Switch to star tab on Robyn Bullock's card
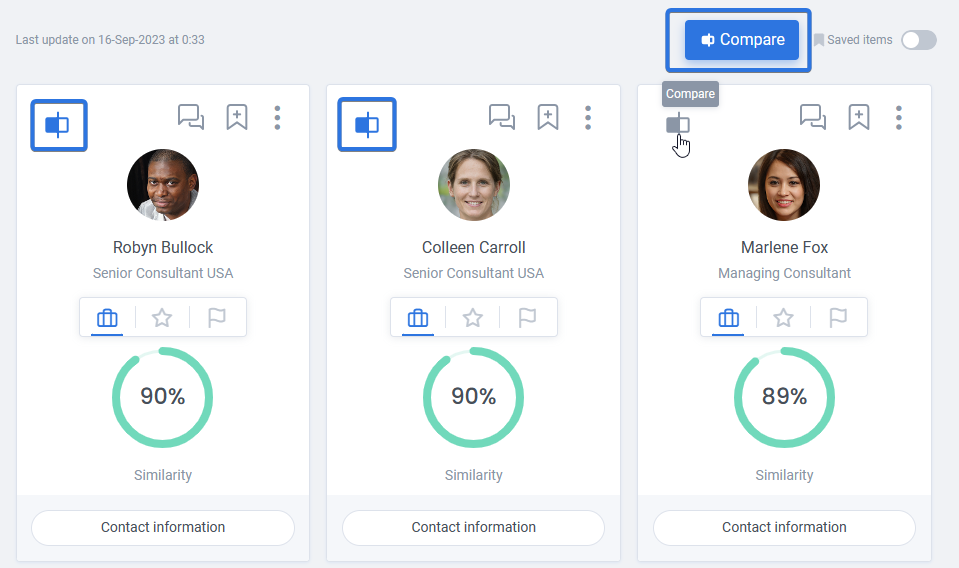Screen dimensions: 959x568 click(x=162, y=318)
